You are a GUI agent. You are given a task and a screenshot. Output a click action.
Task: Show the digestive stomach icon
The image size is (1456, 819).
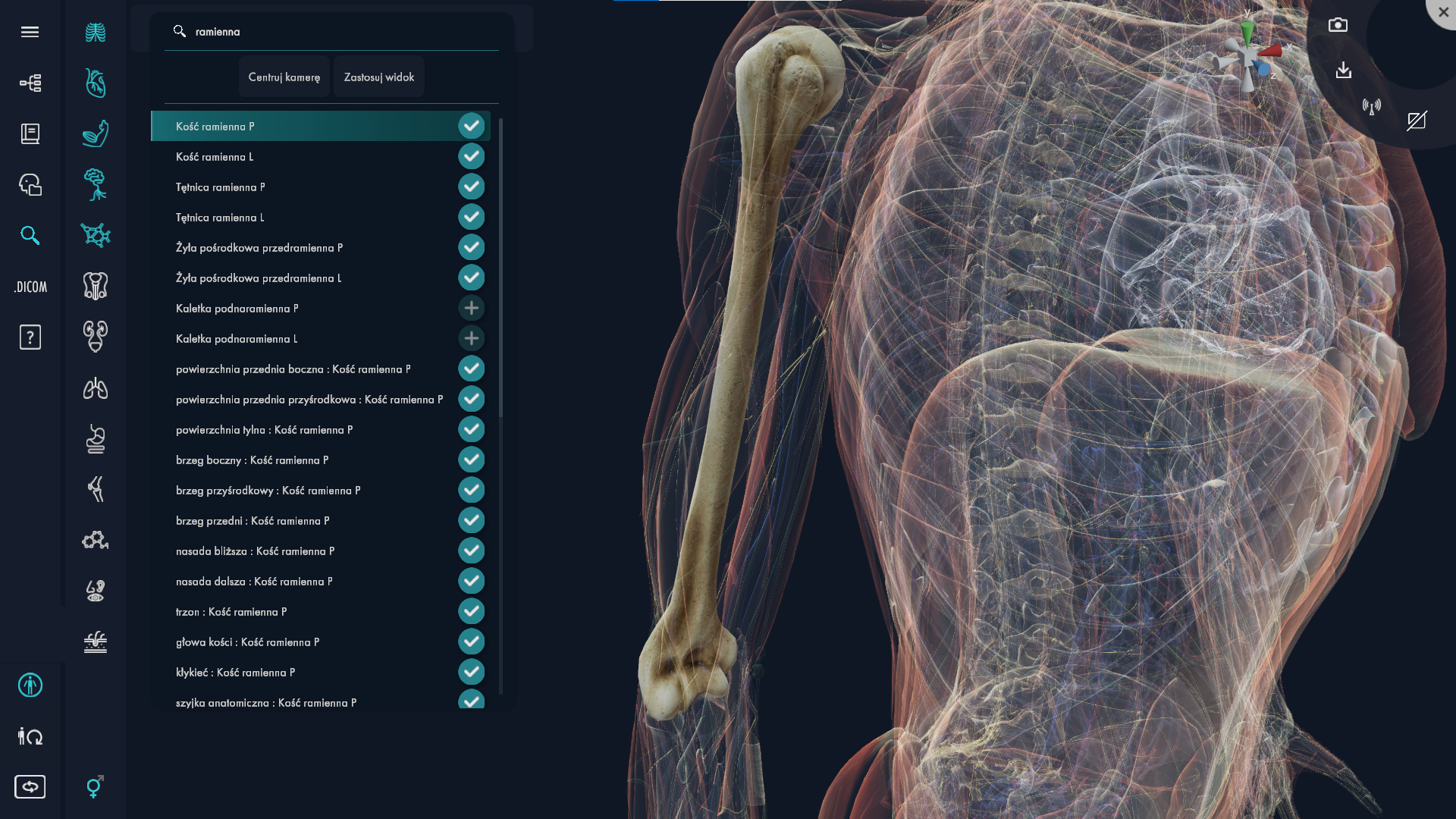tap(95, 438)
